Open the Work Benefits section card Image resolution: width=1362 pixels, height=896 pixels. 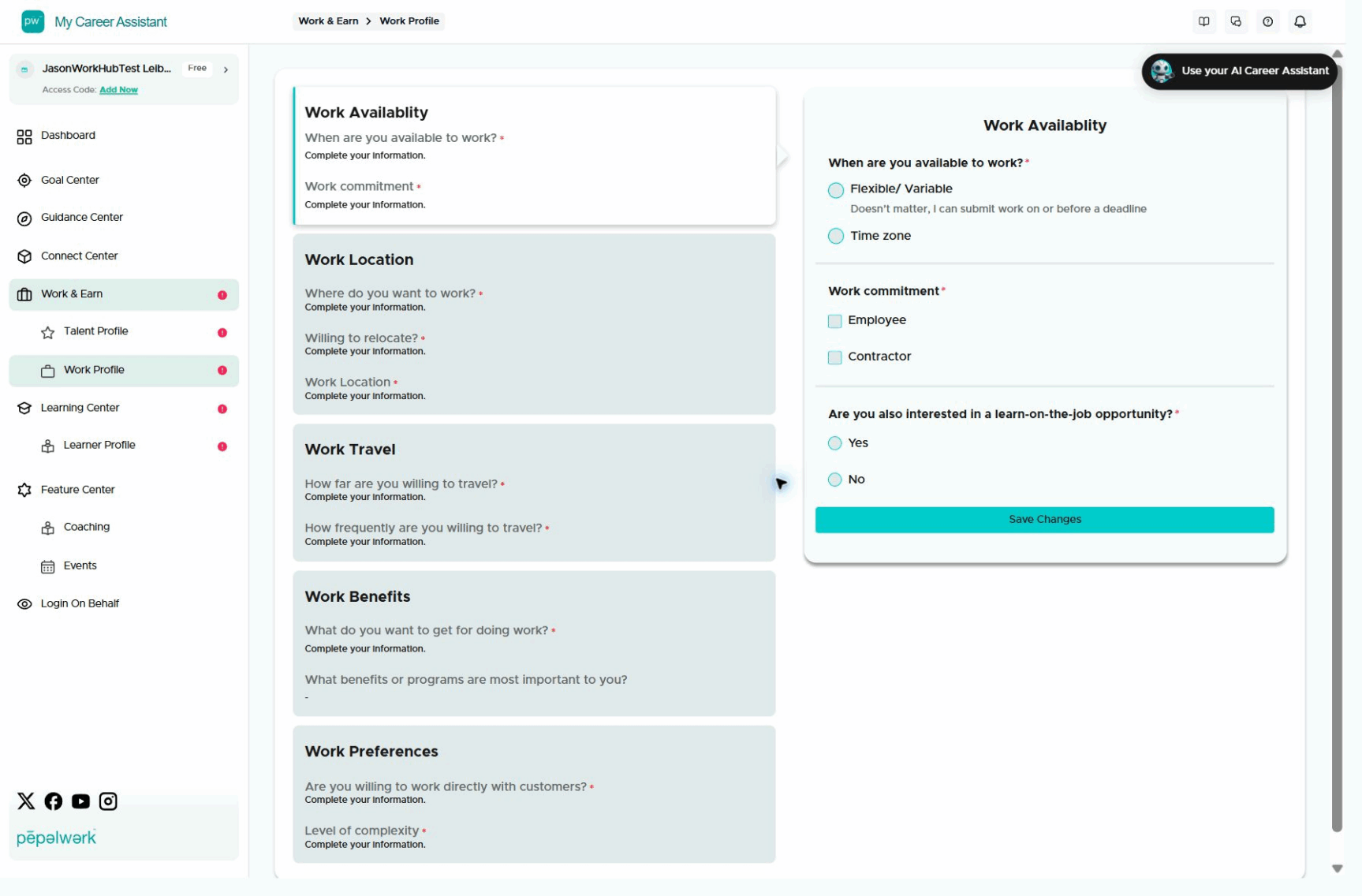coord(534,644)
